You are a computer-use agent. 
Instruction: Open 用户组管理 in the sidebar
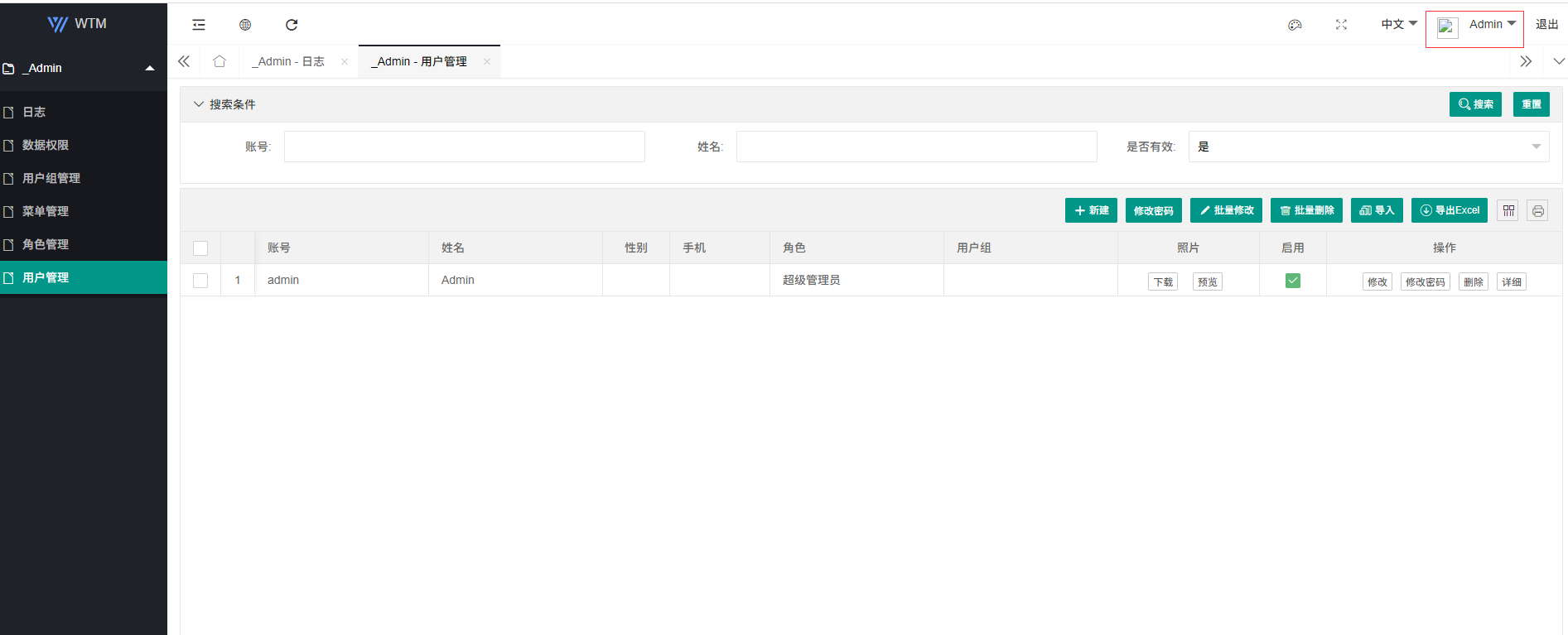pyautogui.click(x=84, y=178)
